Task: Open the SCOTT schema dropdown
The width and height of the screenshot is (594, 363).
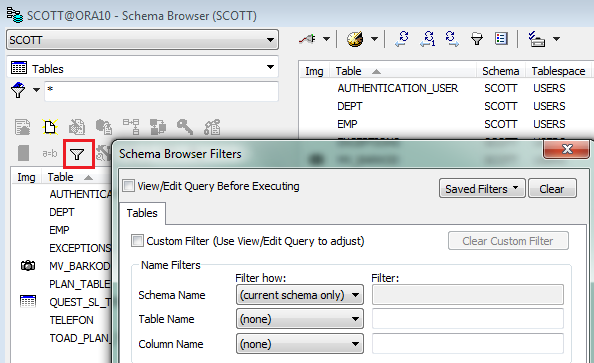Action: (142, 40)
